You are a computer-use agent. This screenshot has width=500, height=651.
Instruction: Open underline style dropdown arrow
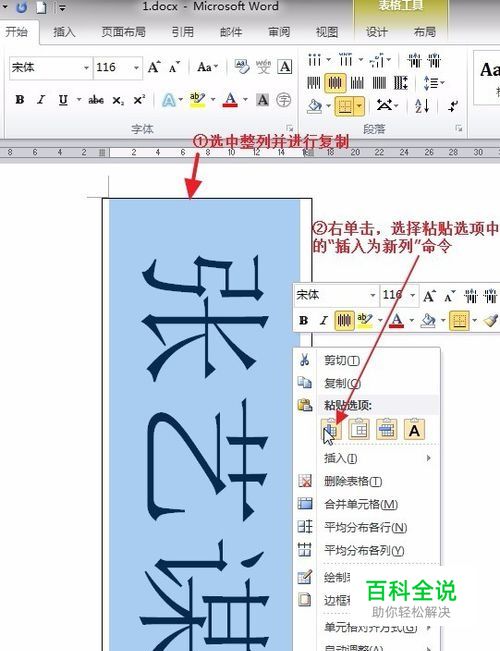pos(78,100)
